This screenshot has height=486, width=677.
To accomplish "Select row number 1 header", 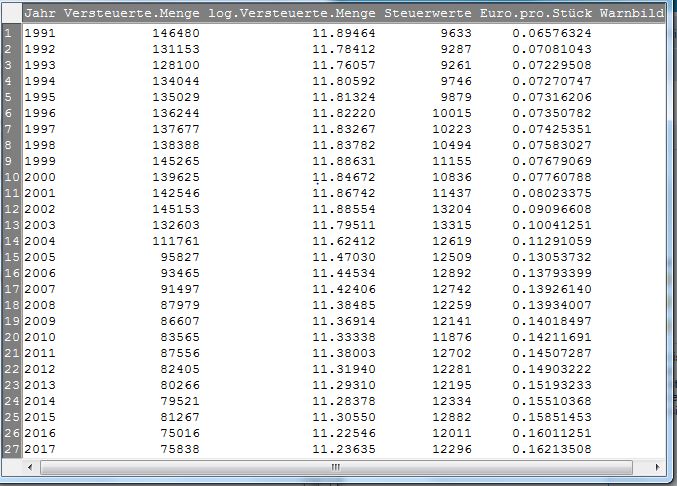I will pyautogui.click(x=9, y=32).
